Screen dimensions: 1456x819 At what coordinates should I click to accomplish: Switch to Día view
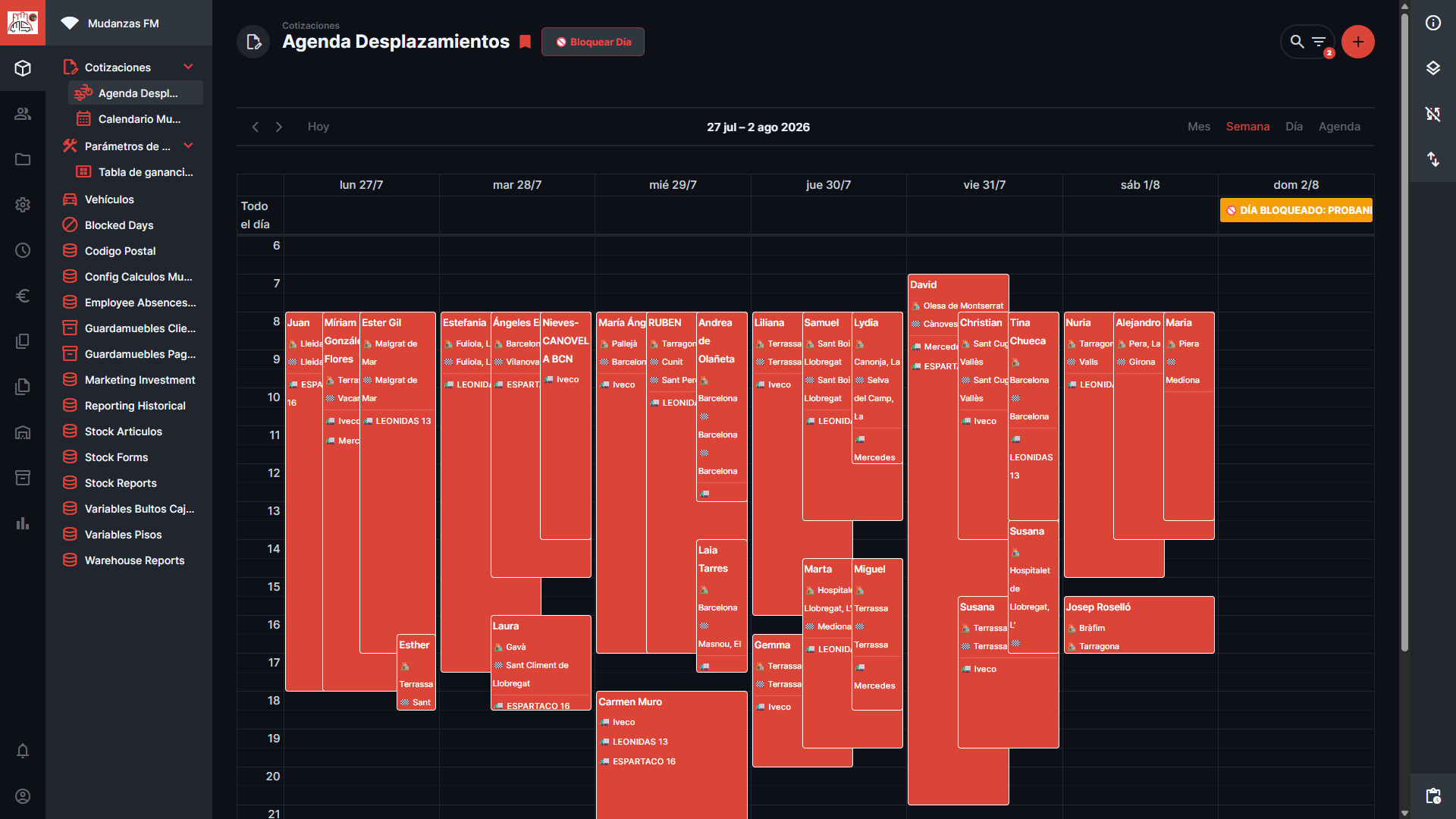[1294, 127]
